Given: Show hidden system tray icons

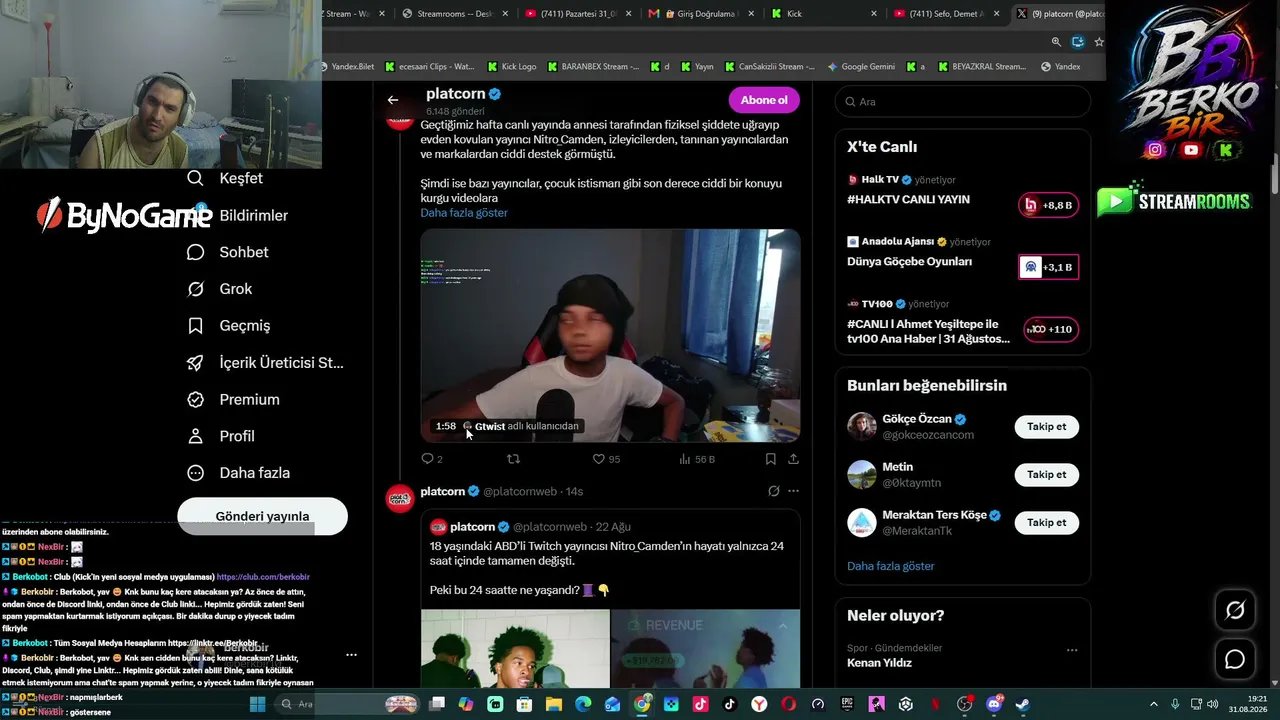Looking at the screenshot, I should click(1153, 704).
